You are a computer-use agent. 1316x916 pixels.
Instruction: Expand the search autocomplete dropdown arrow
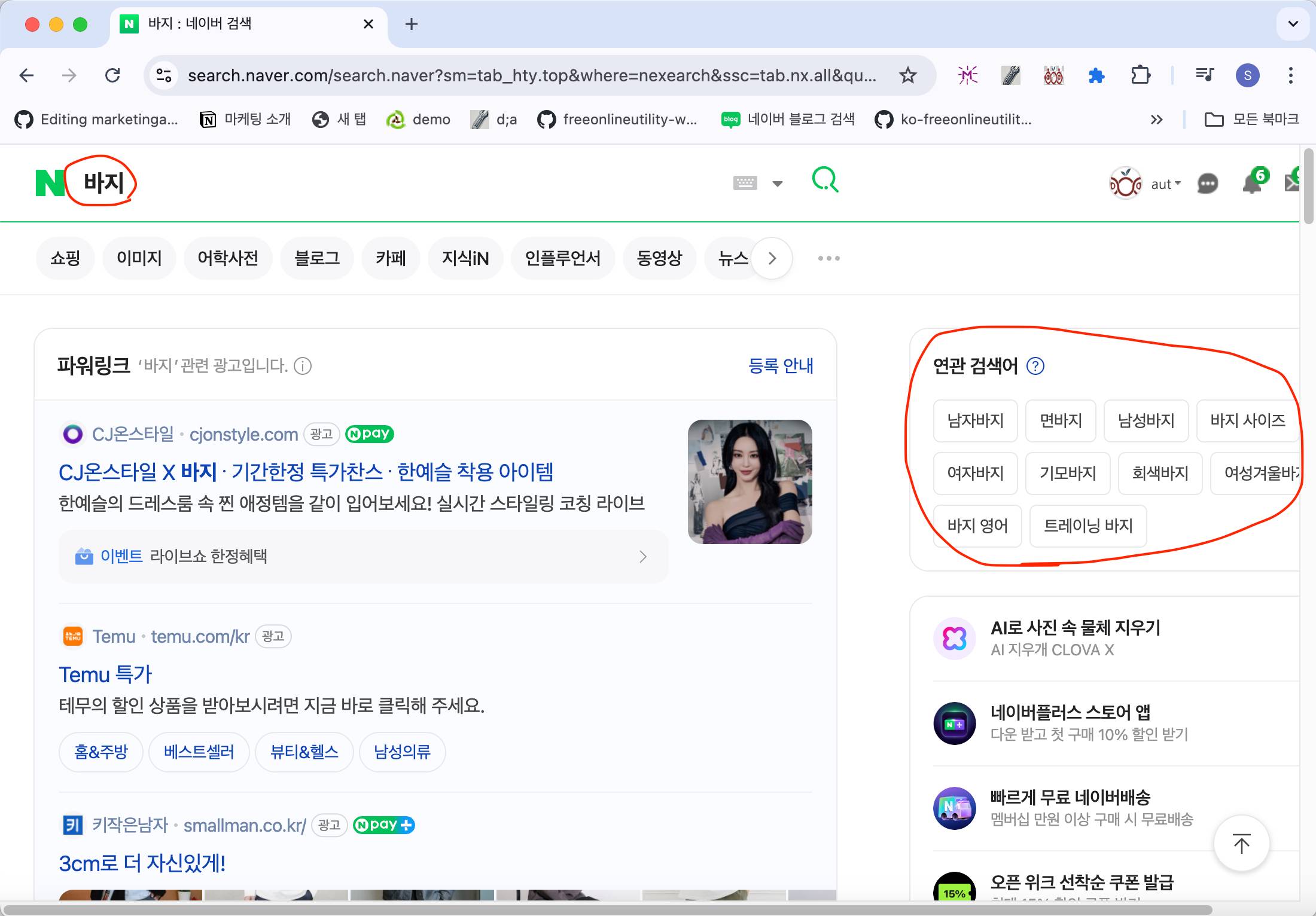(x=777, y=184)
